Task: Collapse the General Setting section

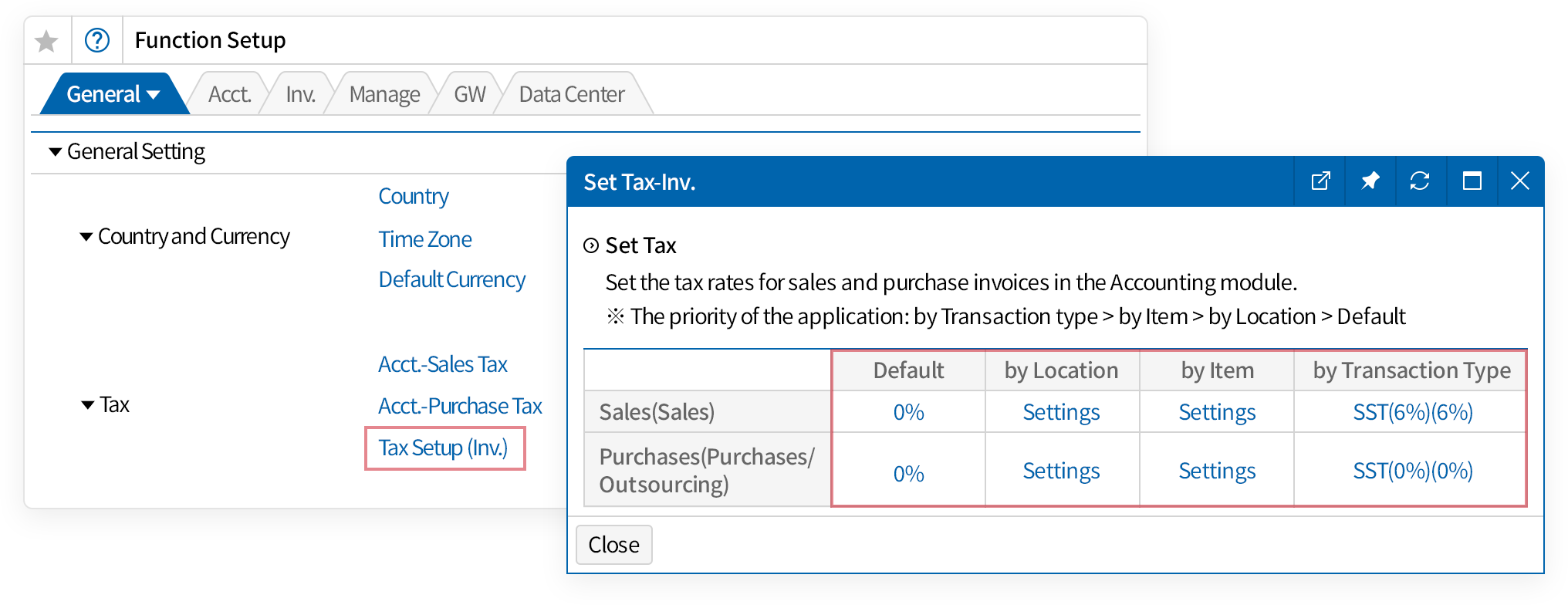Action: (55, 152)
